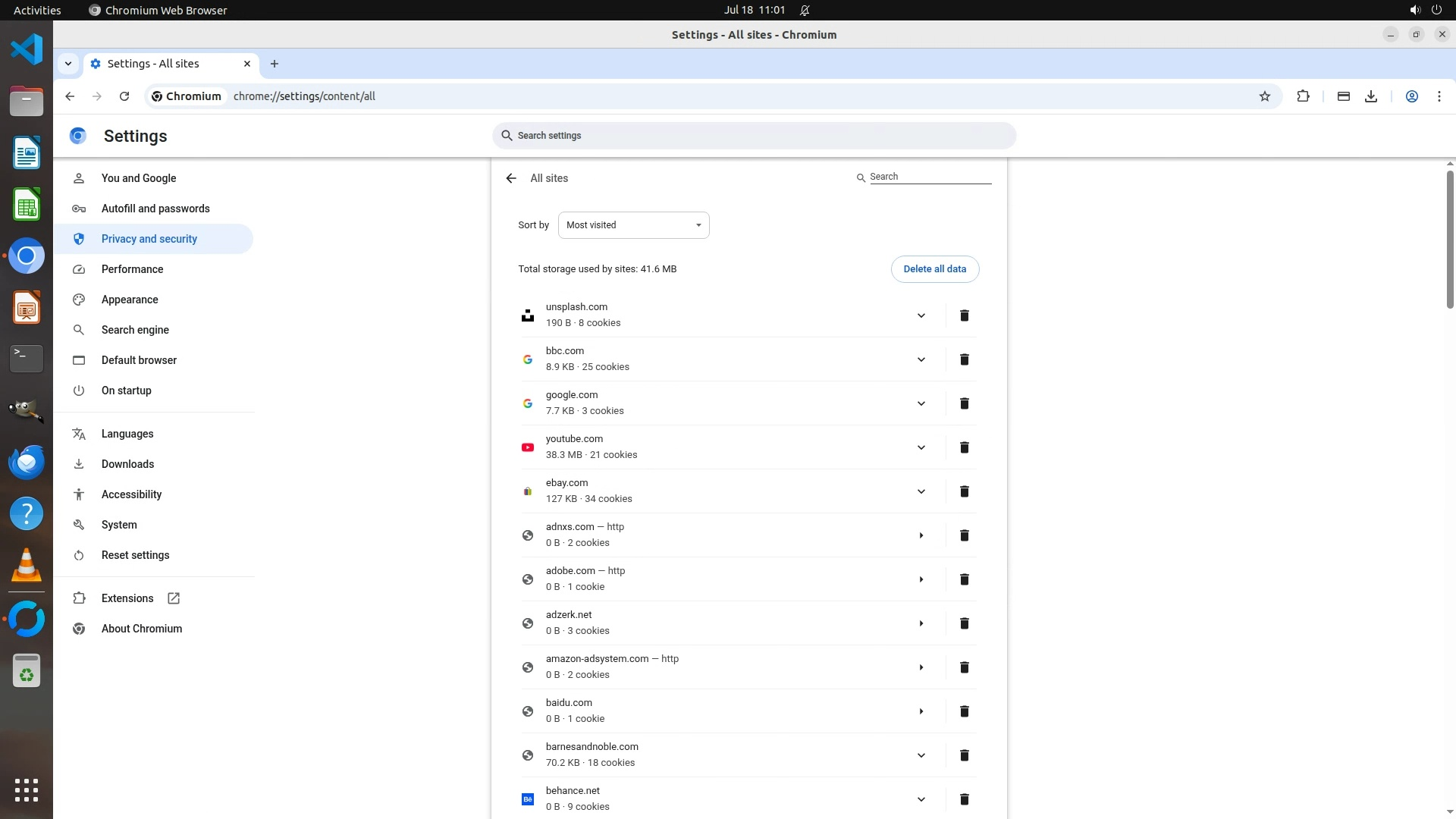Expand the bbc.com site entry
Image resolution: width=1456 pixels, height=819 pixels.
(x=921, y=359)
